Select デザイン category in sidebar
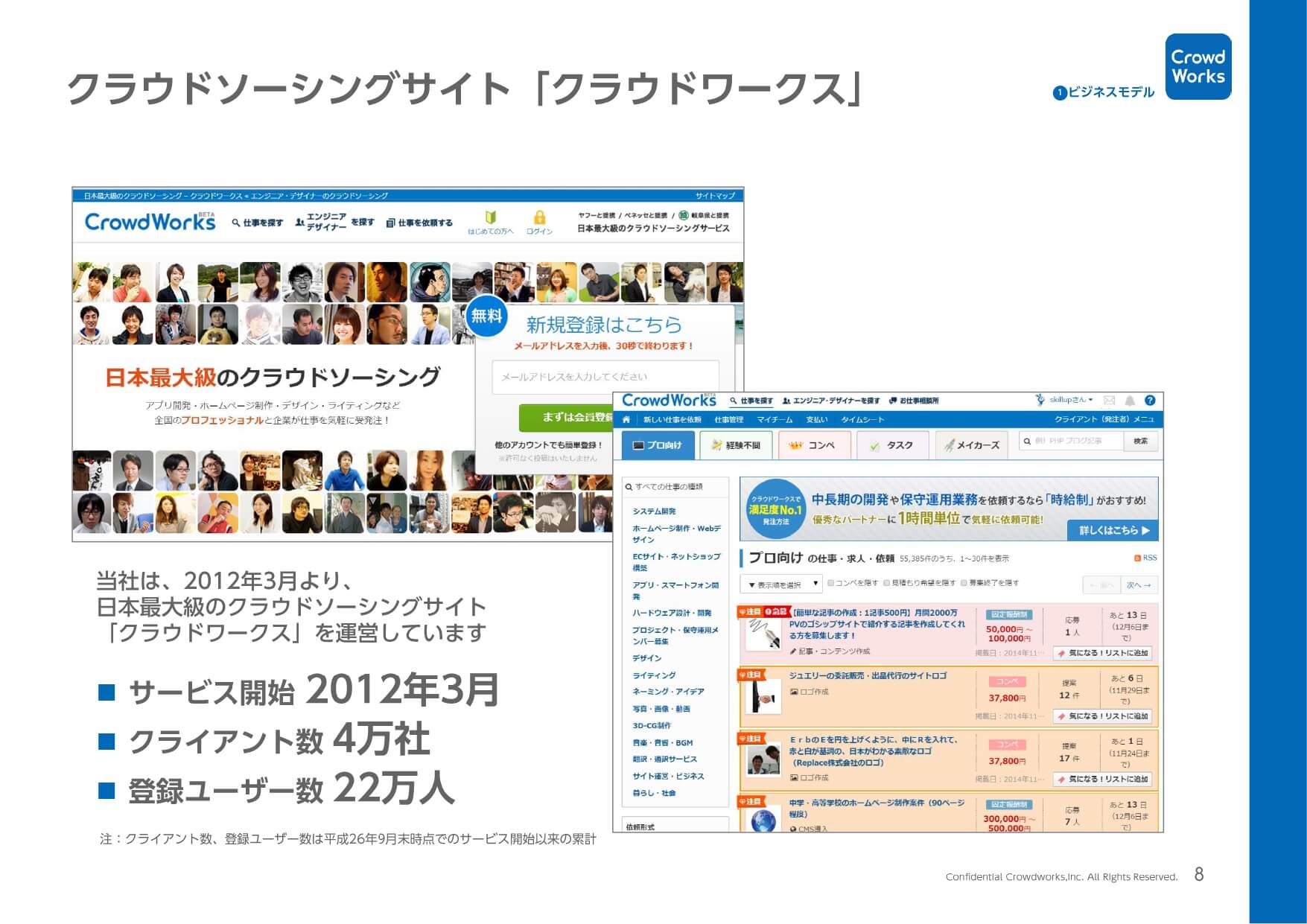The height and width of the screenshot is (924, 1307). coord(646,658)
